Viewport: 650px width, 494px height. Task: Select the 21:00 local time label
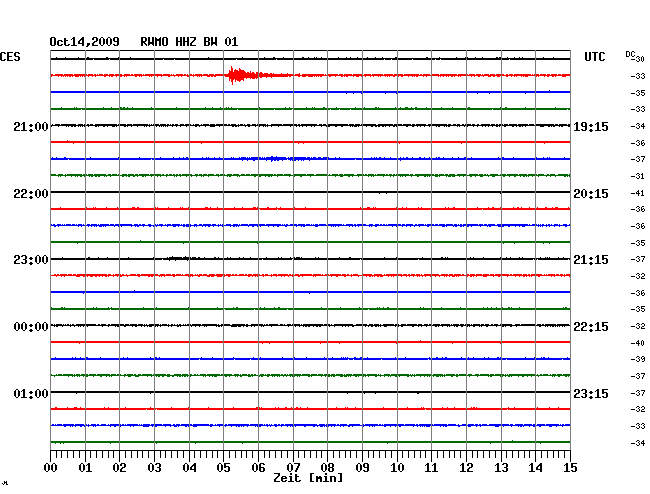coord(31,127)
